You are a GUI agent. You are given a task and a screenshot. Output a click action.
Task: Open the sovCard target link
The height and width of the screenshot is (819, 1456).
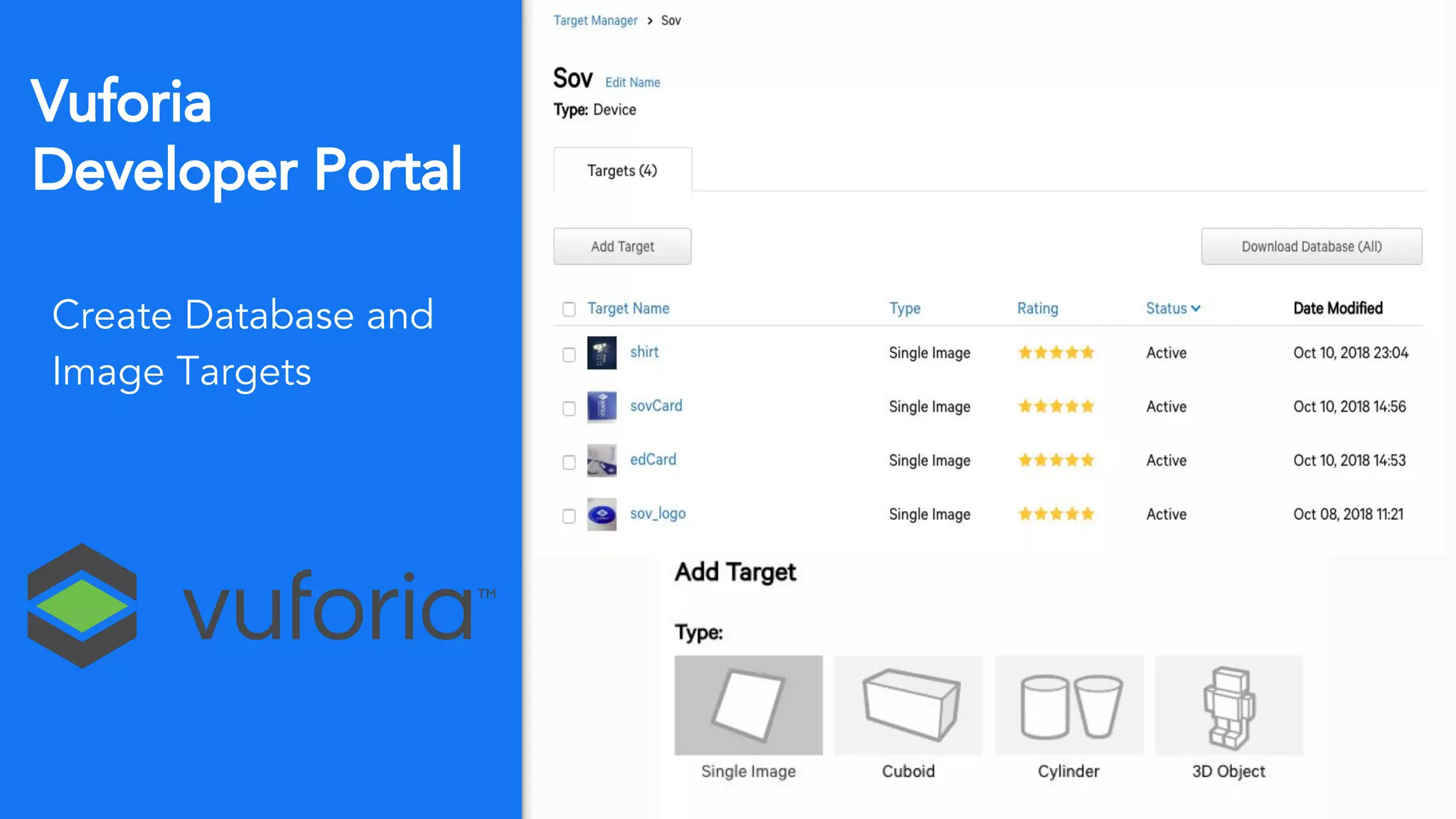click(656, 406)
